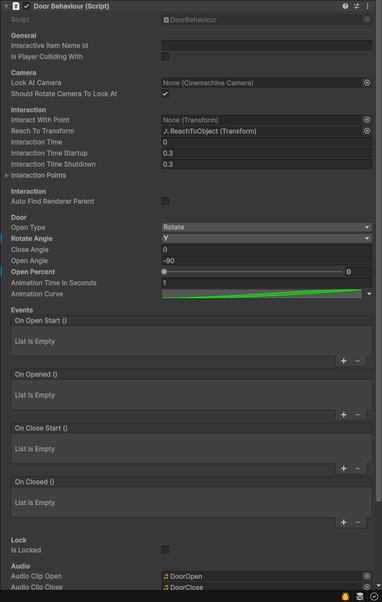Image resolution: width=382 pixels, height=602 pixels.
Task: Click the On Closed () event header
Action: tap(191, 482)
